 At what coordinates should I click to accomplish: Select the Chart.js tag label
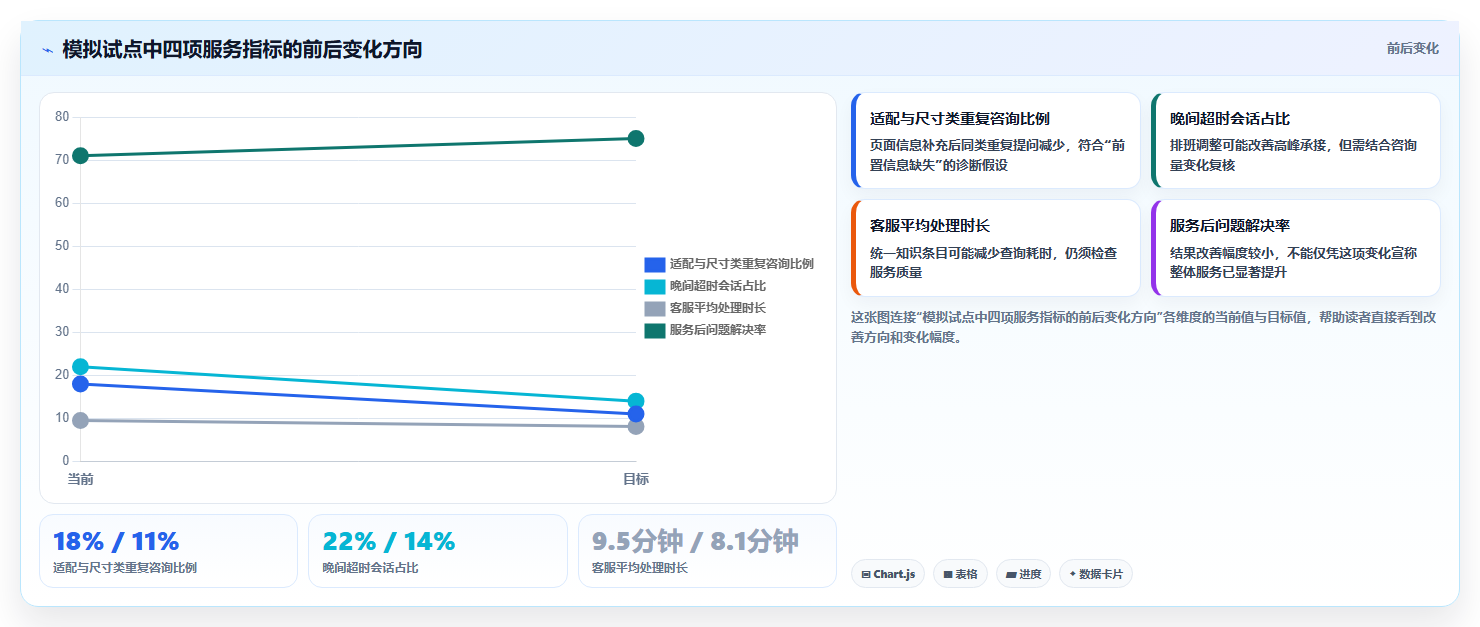(894, 574)
